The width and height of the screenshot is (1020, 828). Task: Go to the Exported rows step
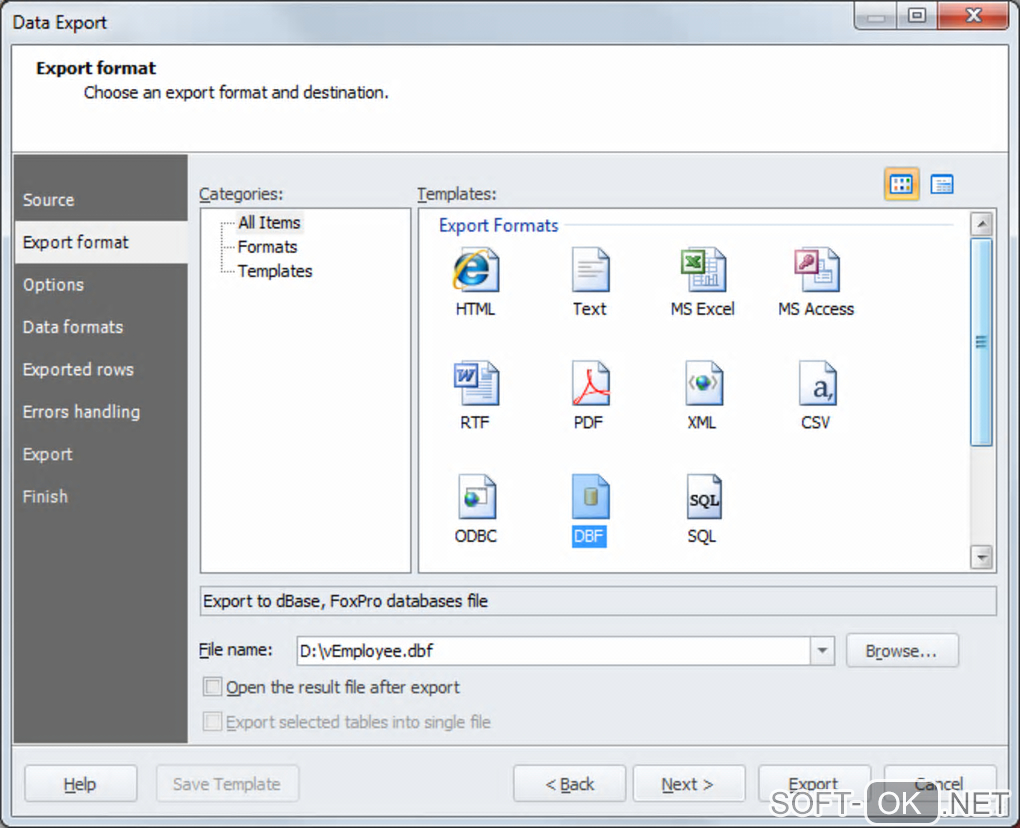coord(100,369)
